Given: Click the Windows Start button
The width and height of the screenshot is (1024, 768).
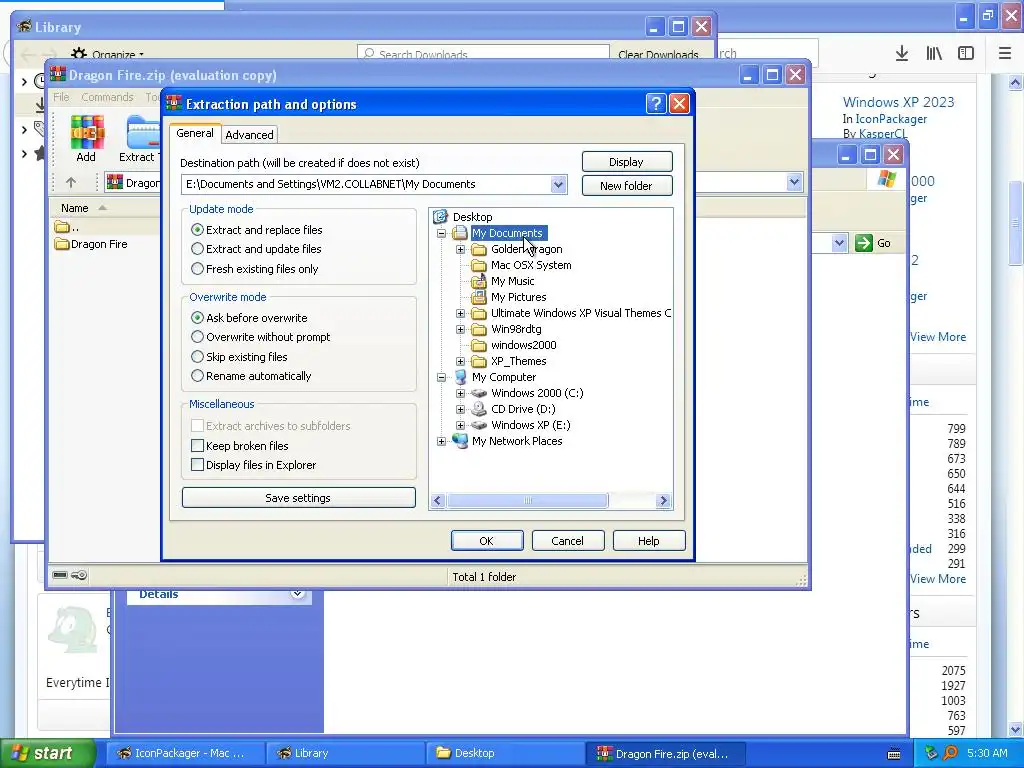Looking at the screenshot, I should coord(48,753).
